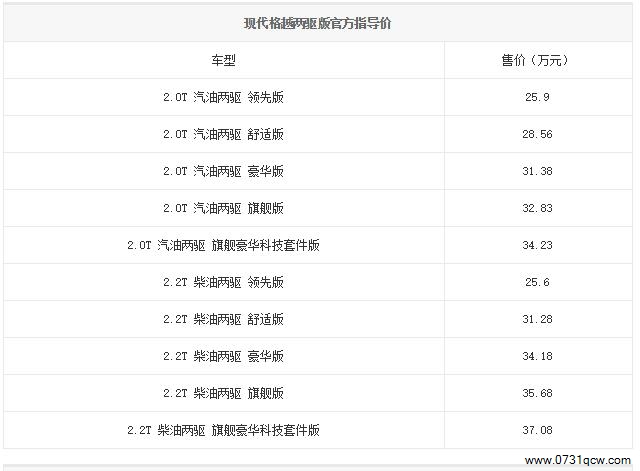Viewport: 640px width, 471px height.
Task: Select the 2.2T 柴油两驱 领先版 cell
Action: pyautogui.click(x=223, y=282)
